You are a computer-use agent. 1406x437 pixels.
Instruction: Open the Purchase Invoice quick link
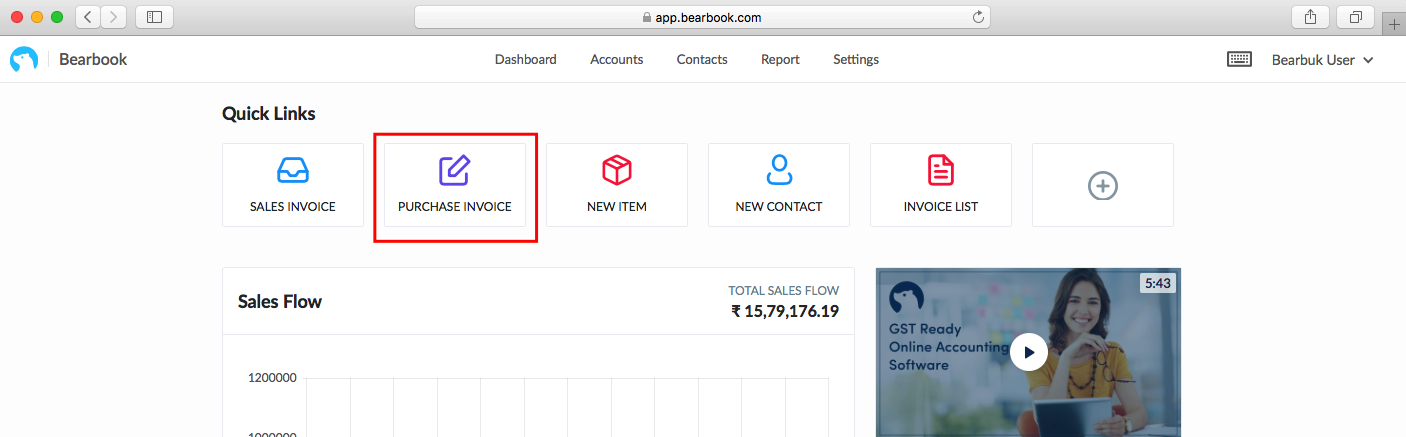[455, 185]
